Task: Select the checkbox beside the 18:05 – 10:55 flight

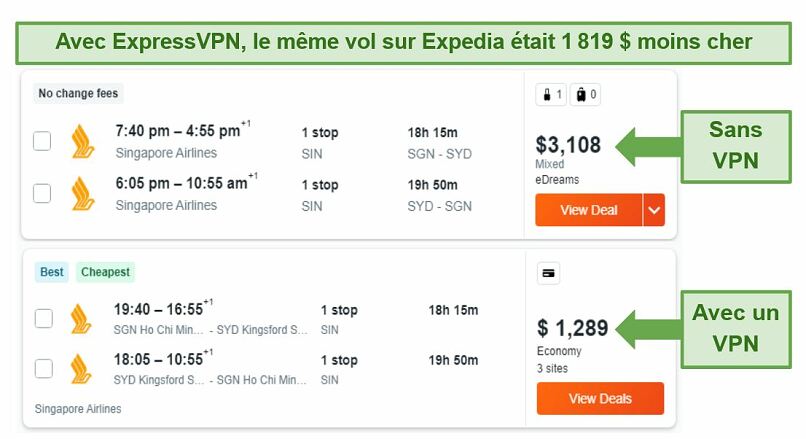Action: click(x=44, y=369)
